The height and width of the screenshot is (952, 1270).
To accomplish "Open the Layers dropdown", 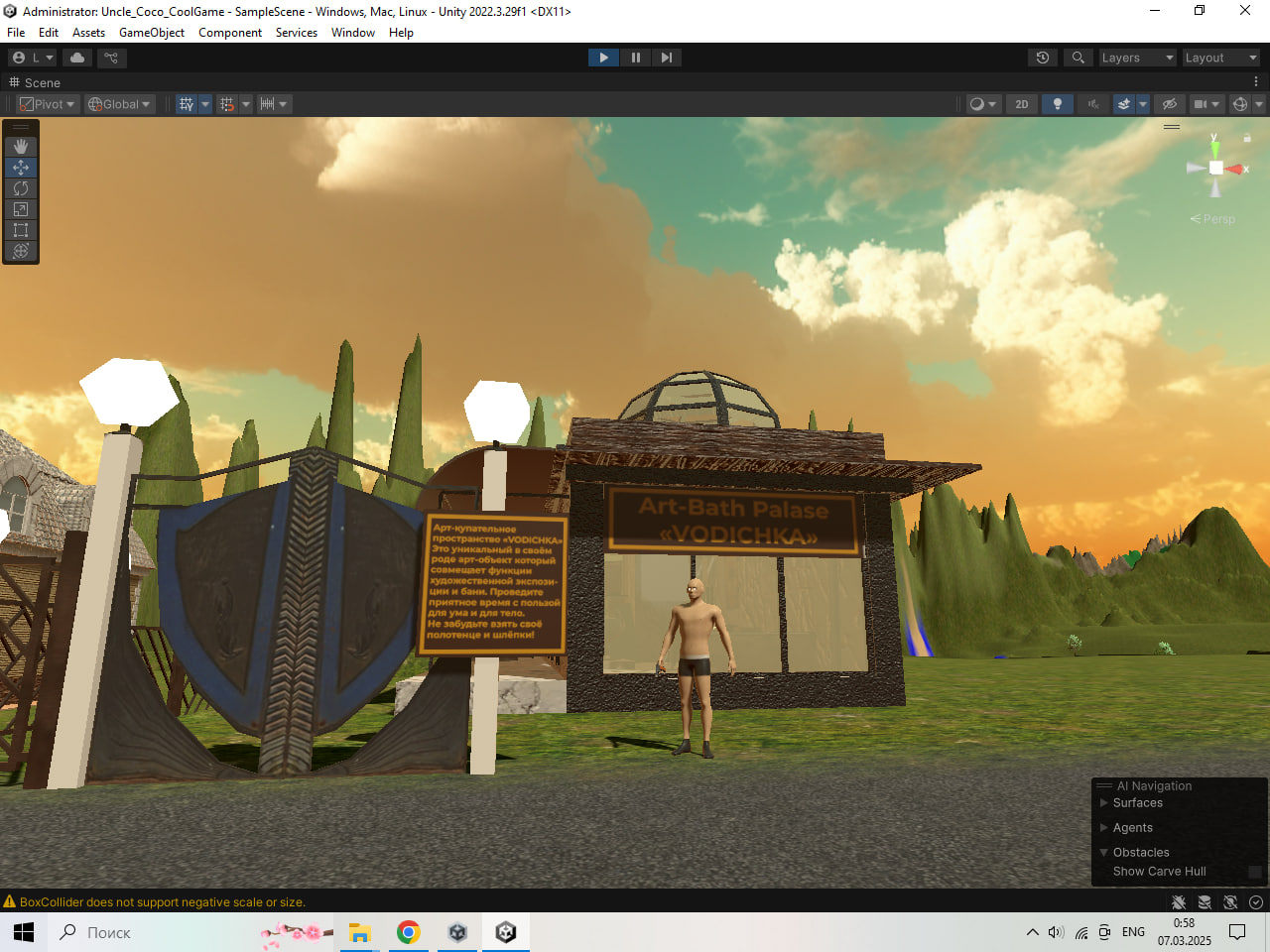I will [x=1138, y=58].
